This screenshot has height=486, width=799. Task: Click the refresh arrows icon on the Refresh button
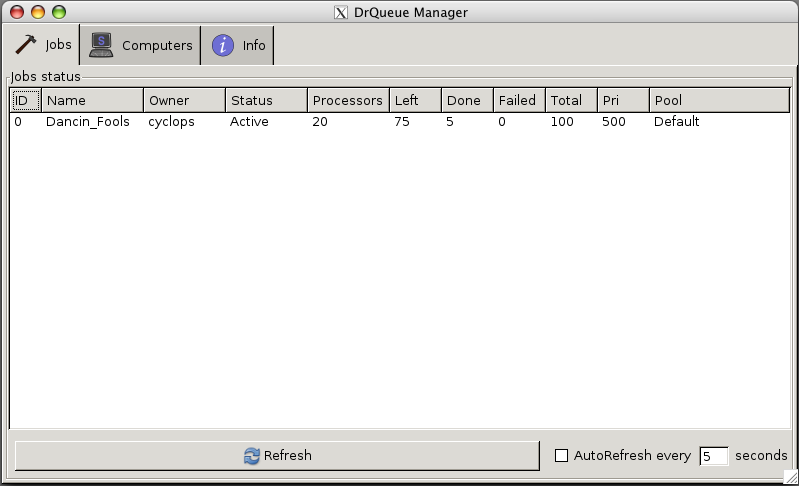coord(252,455)
